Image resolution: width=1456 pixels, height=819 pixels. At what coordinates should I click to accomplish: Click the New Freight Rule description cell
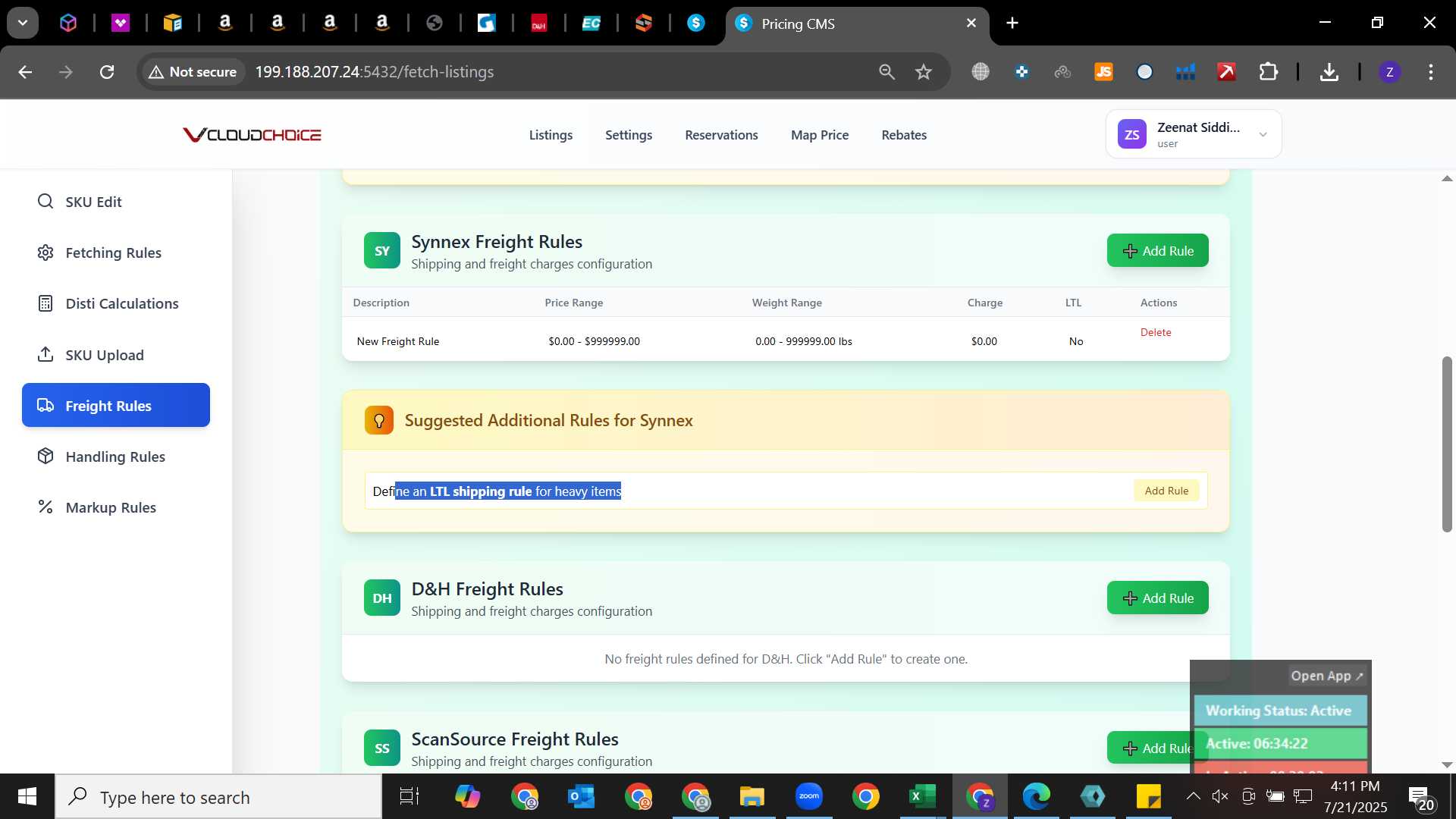click(398, 341)
